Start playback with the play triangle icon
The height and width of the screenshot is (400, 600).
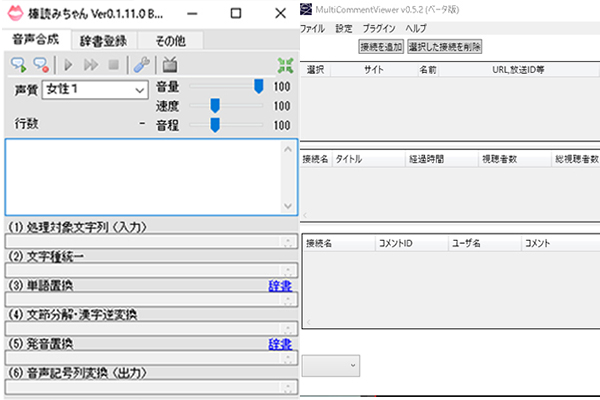68,65
